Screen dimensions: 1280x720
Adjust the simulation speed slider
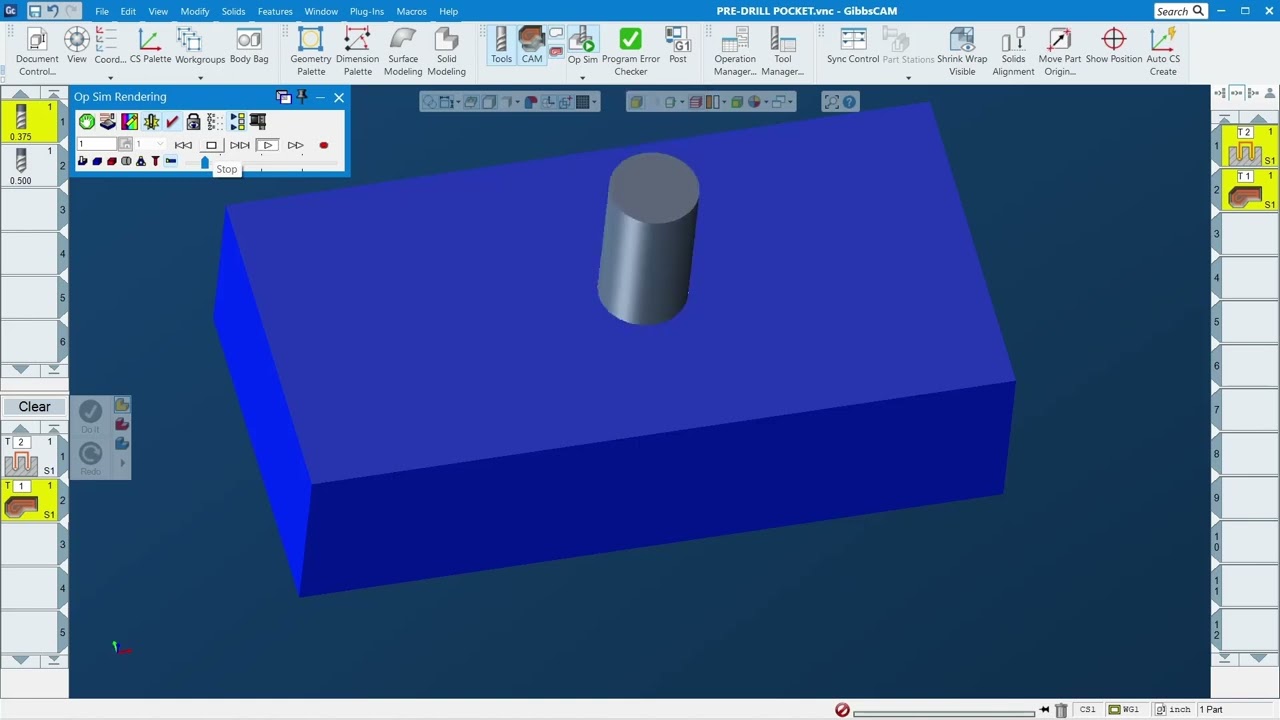pos(205,162)
